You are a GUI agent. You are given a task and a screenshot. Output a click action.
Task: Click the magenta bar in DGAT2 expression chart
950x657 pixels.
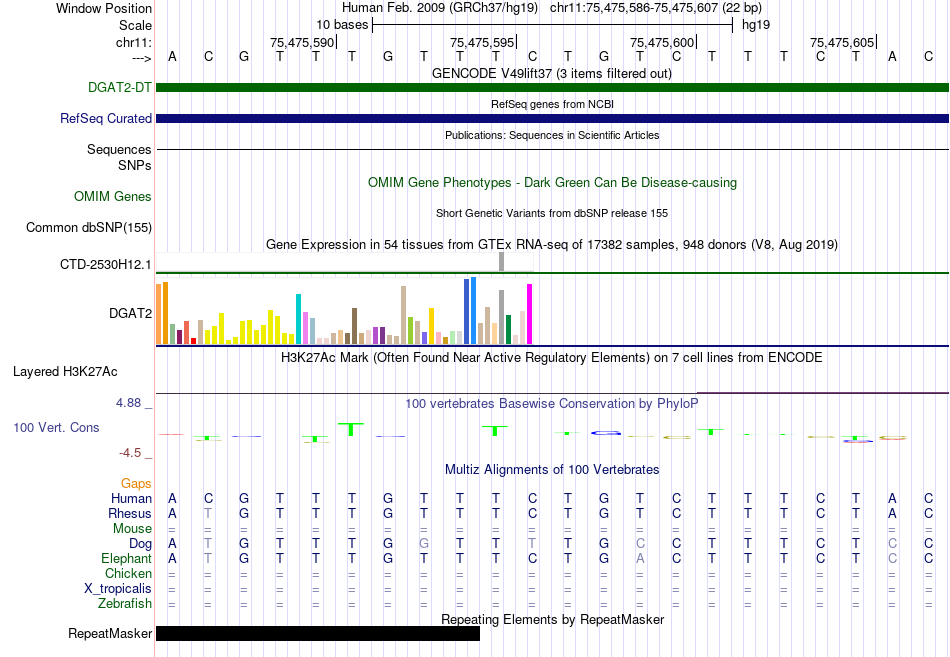[529, 314]
